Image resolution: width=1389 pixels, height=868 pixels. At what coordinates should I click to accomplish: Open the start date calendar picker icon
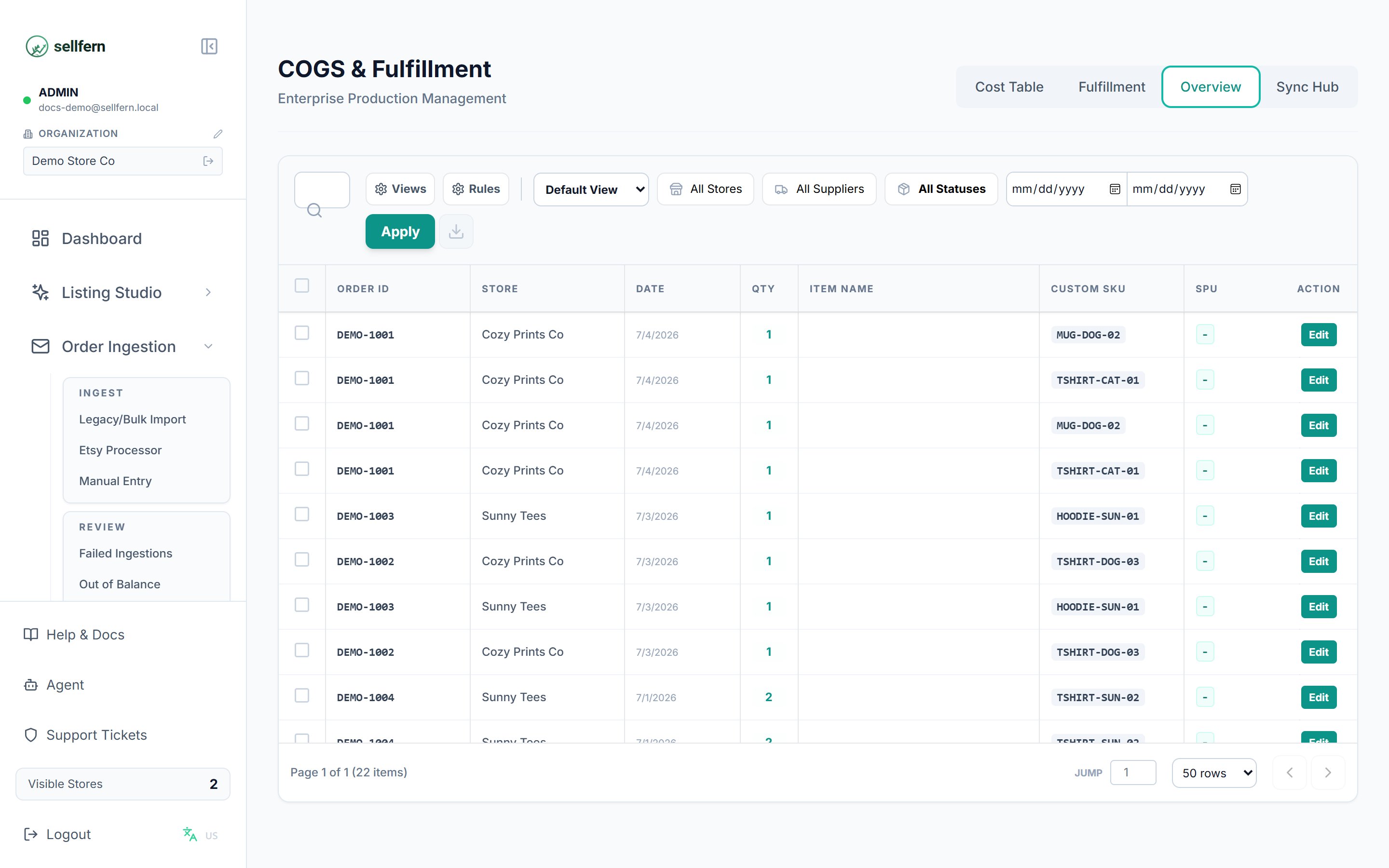(x=1115, y=189)
